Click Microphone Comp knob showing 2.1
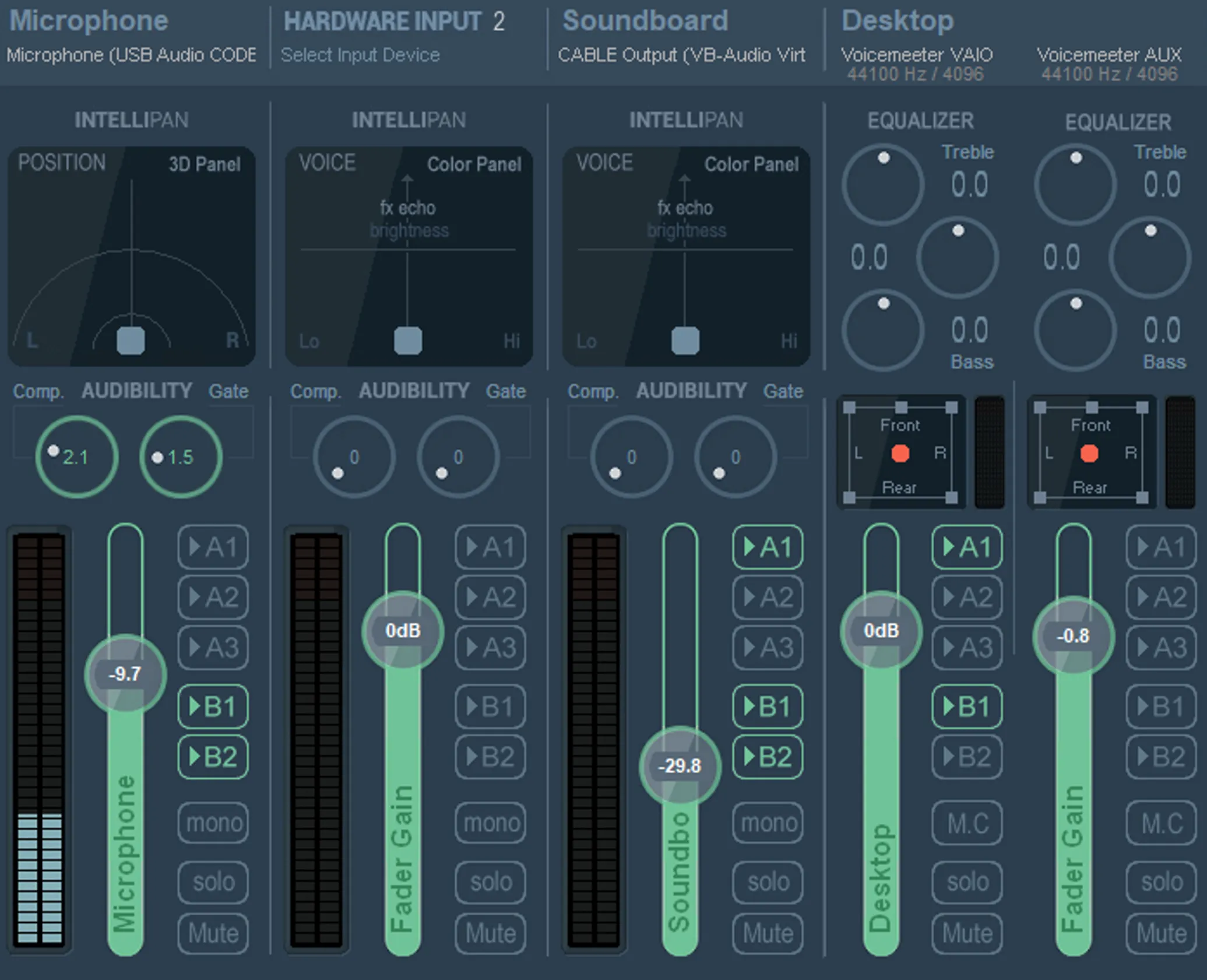The width and height of the screenshot is (1207, 980). pyautogui.click(x=76, y=456)
